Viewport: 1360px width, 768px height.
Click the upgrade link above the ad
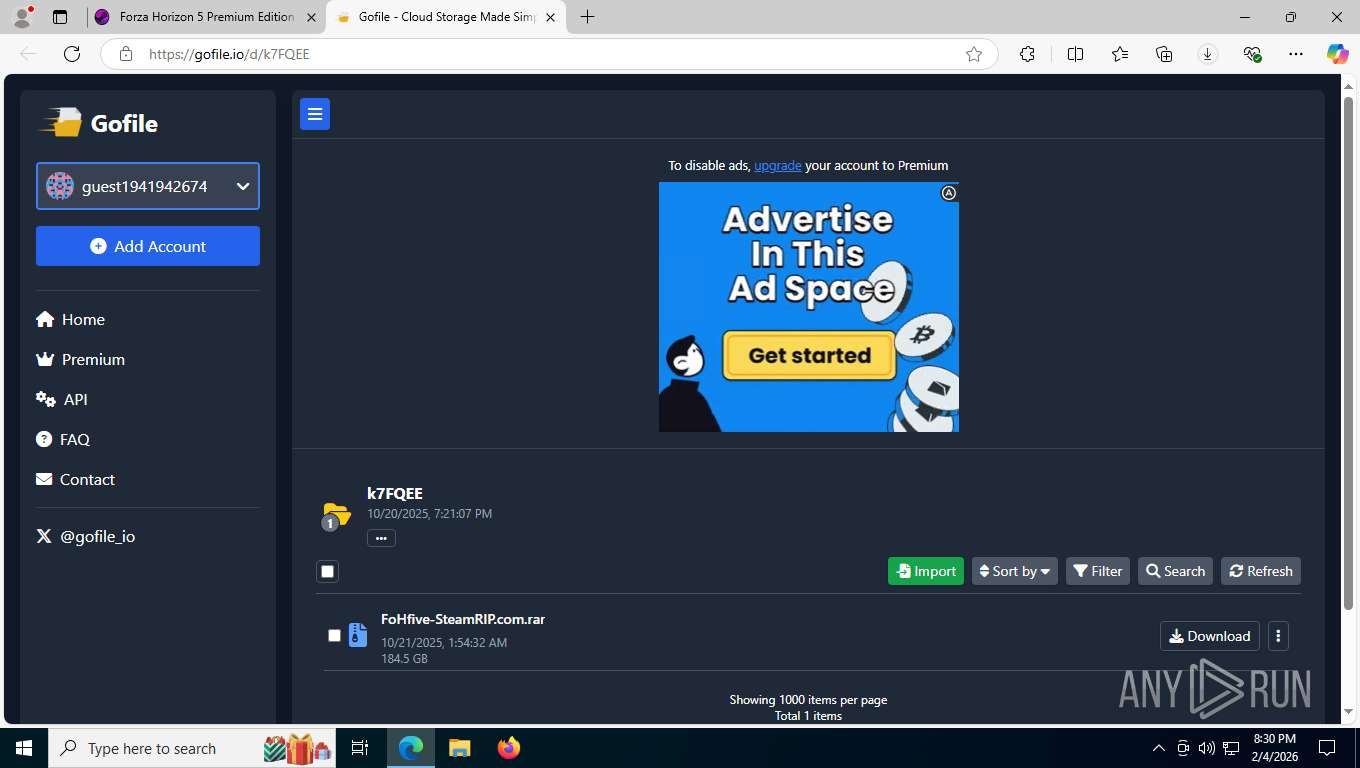(777, 165)
